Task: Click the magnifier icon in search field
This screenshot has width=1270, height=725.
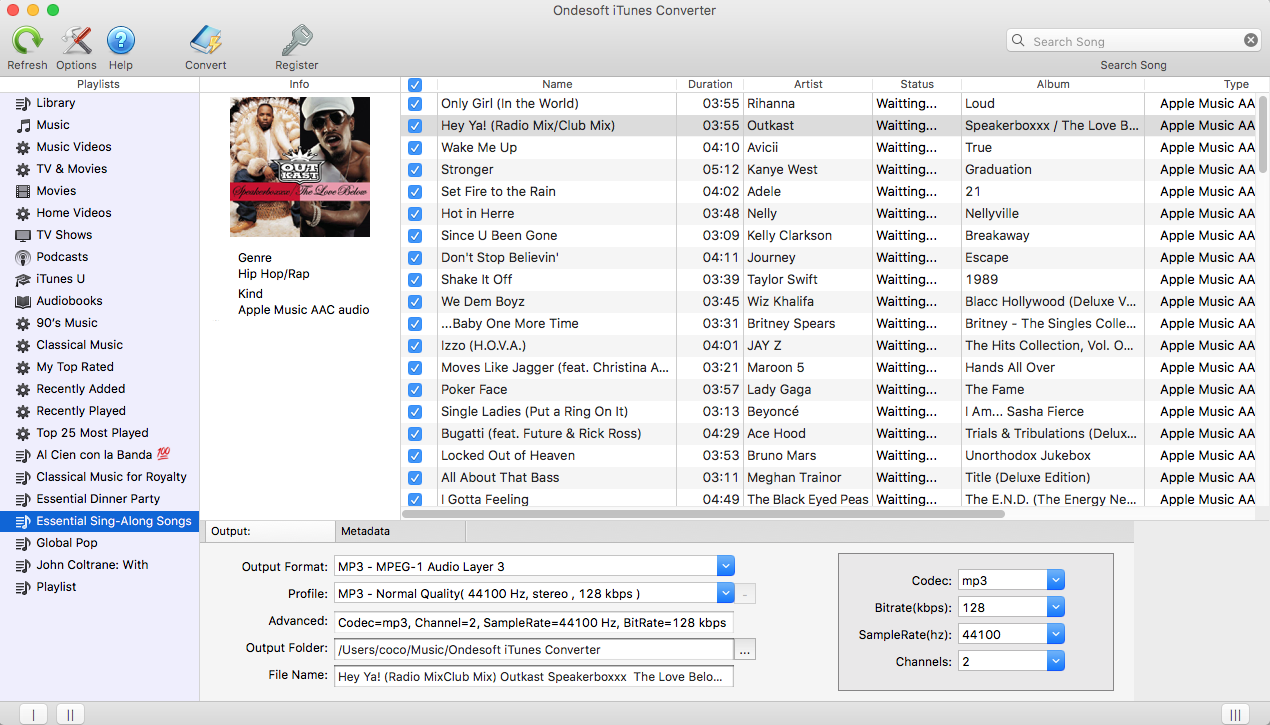Action: pos(1018,41)
